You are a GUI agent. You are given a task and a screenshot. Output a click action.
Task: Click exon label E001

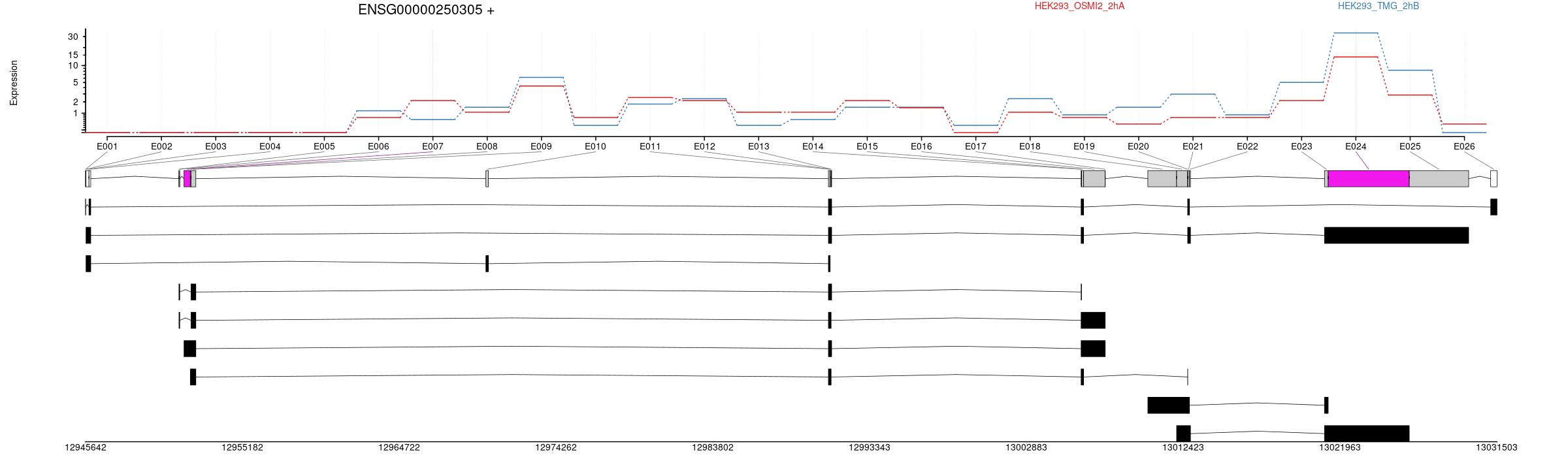[x=107, y=146]
